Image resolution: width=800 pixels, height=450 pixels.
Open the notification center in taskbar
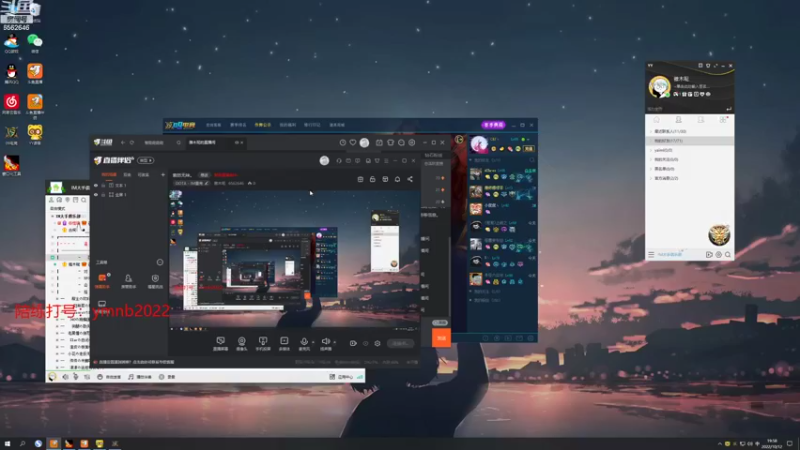(x=789, y=444)
